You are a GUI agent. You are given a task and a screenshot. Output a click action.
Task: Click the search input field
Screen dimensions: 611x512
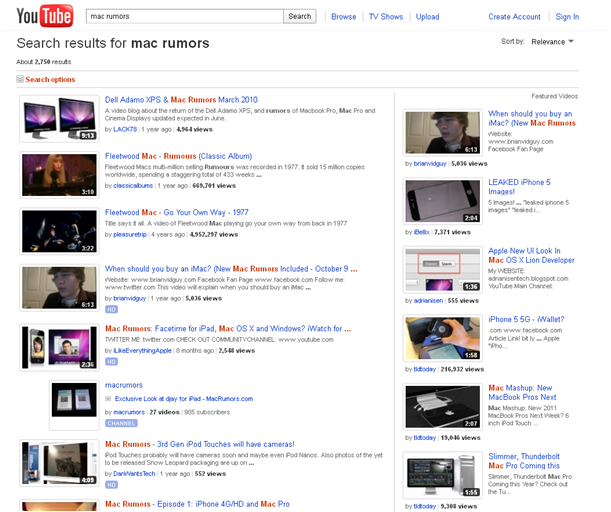(x=184, y=16)
